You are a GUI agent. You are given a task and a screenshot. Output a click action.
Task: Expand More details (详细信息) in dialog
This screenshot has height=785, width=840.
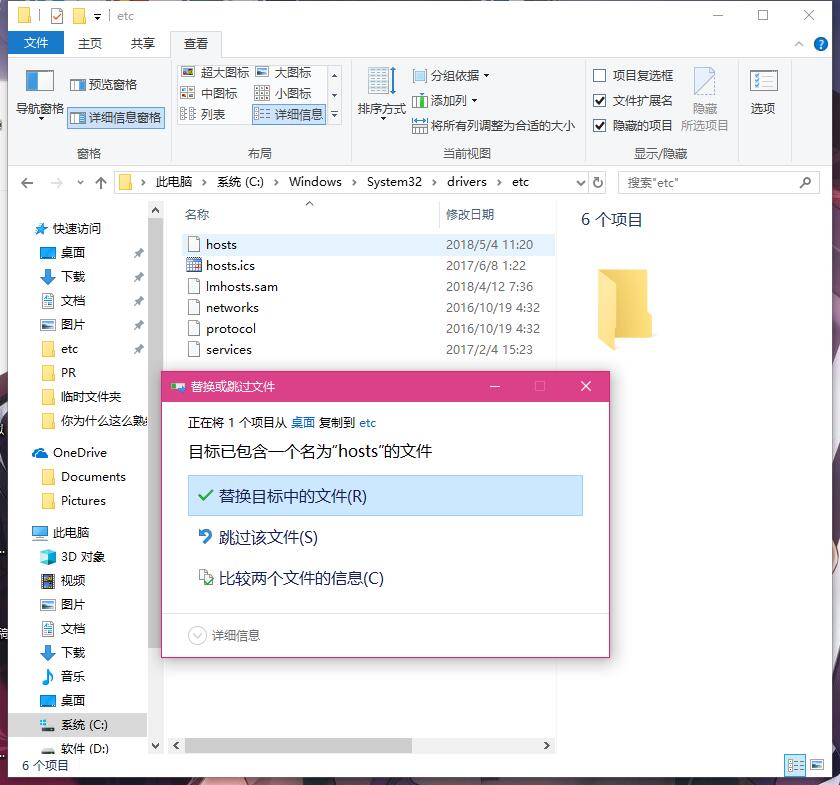pyautogui.click(x=224, y=636)
